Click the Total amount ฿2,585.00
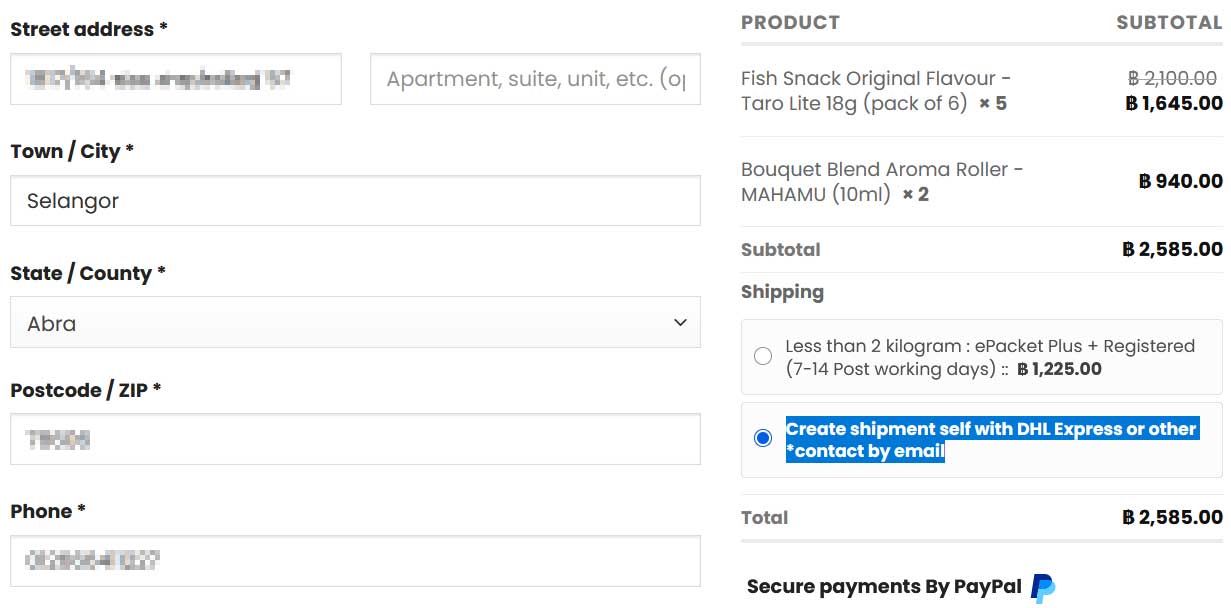The height and width of the screenshot is (608, 1231). tap(1172, 517)
